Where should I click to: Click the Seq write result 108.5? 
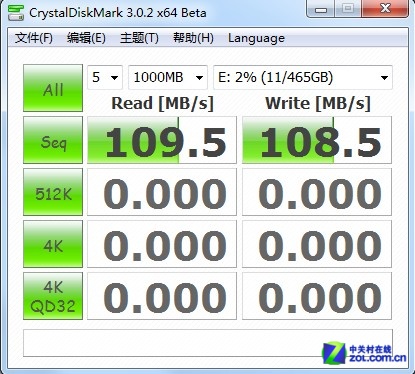(317, 140)
